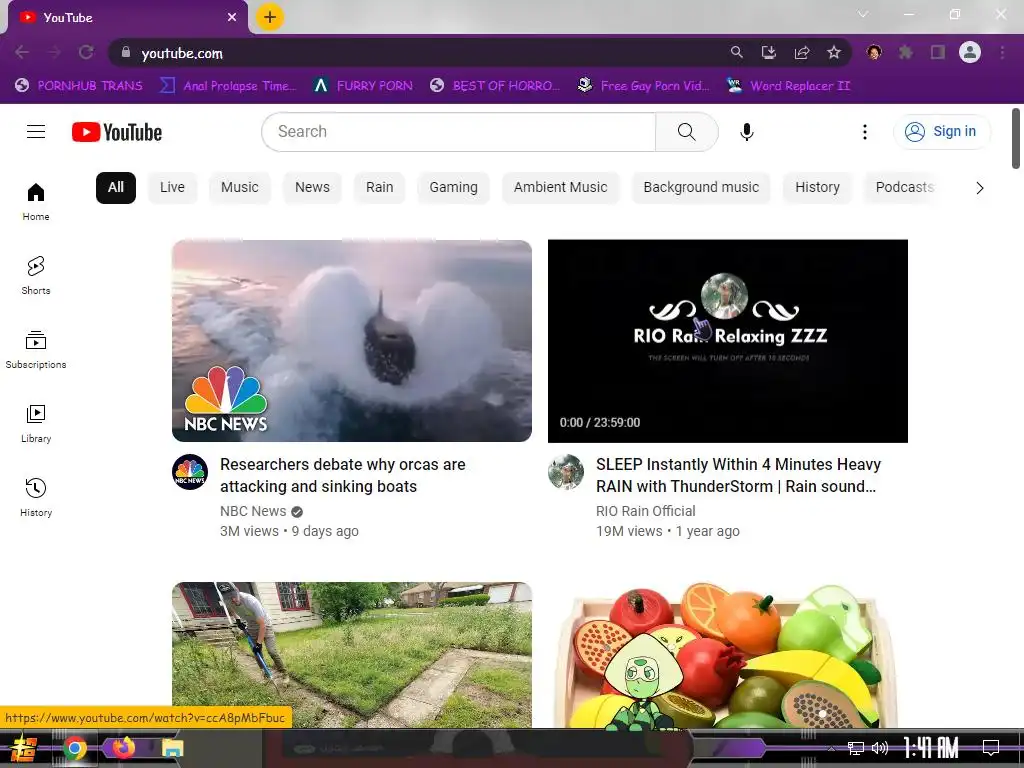Close the YouTube tab
The width and height of the screenshot is (1024, 768).
click(x=232, y=18)
